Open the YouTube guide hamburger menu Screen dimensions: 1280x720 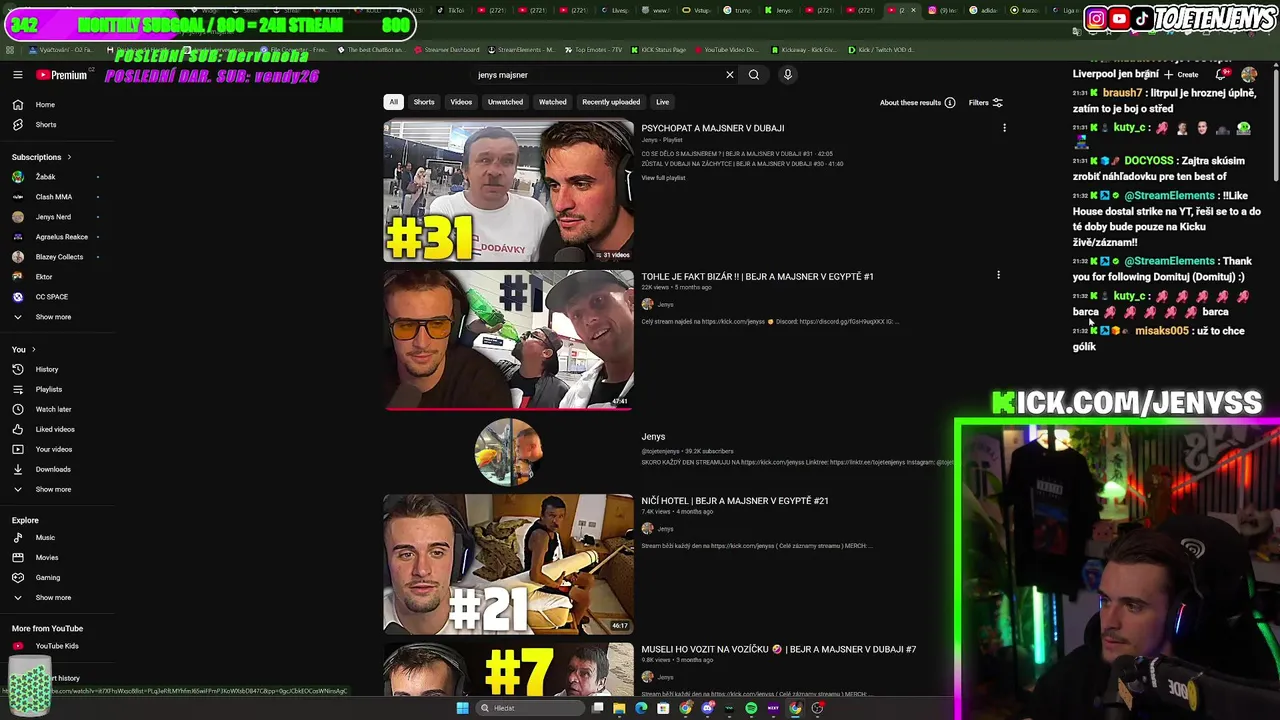(x=17, y=75)
